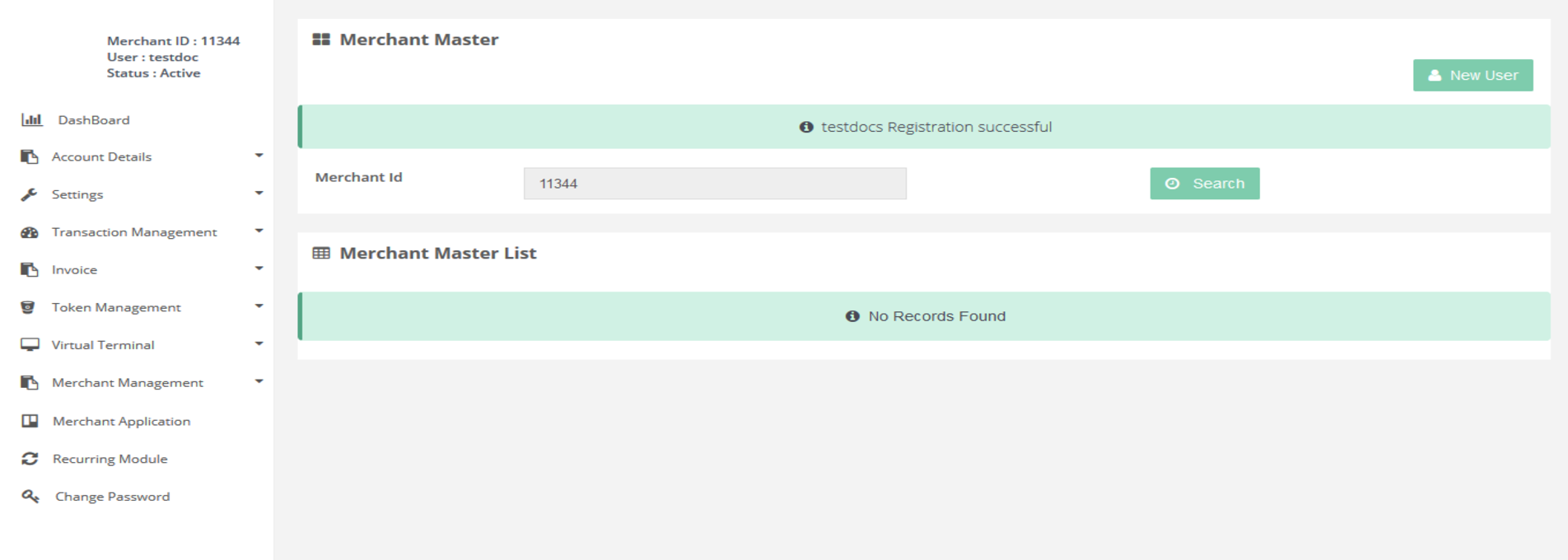Open Merchant Application page
This screenshot has height=560, width=1568.
click(x=121, y=421)
